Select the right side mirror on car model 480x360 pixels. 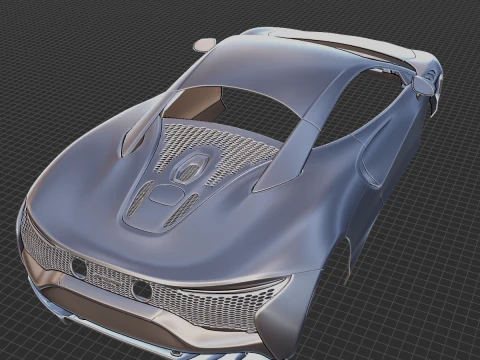[423, 85]
